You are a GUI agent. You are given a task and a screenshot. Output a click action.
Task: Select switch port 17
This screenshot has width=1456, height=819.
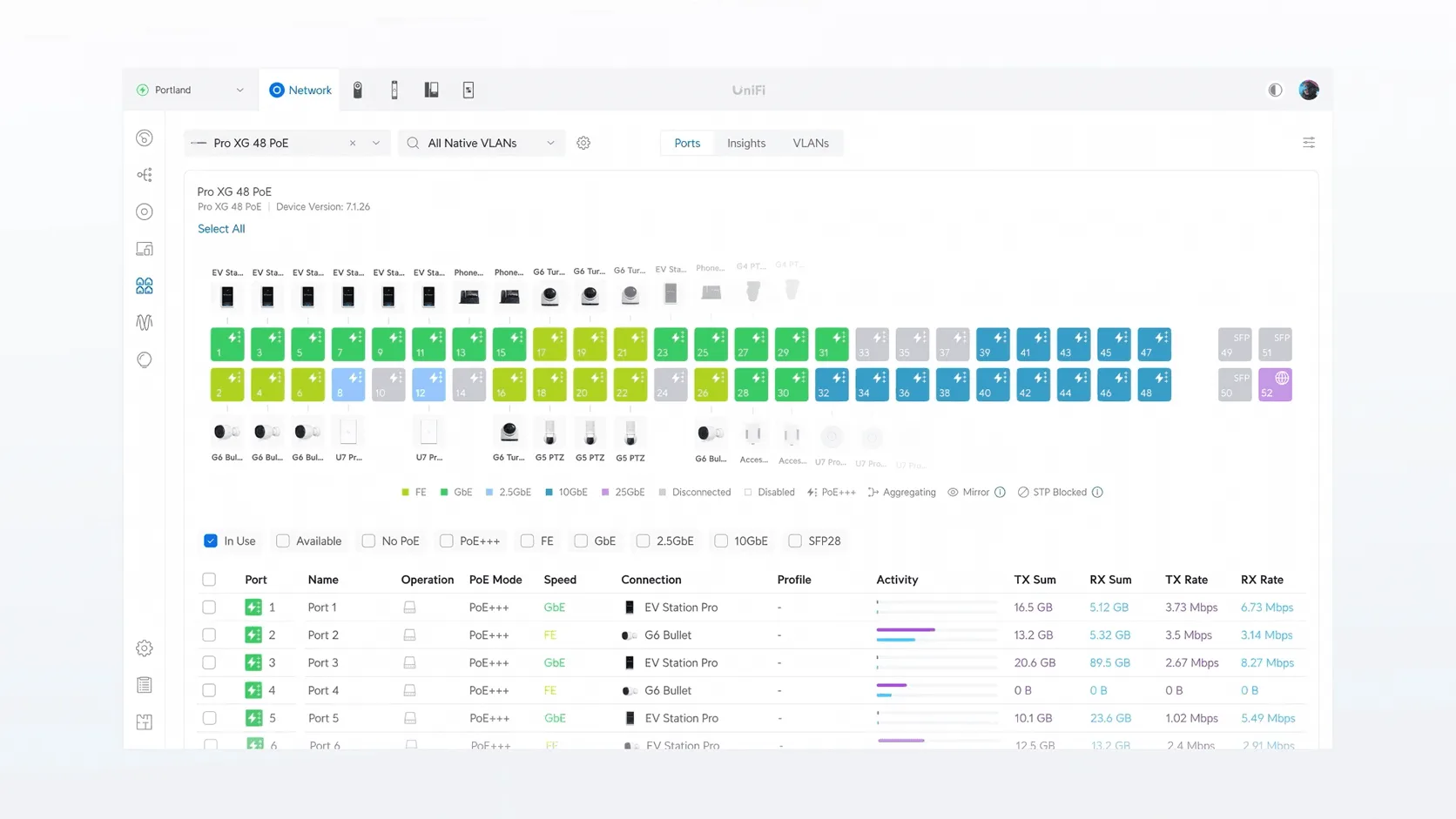click(549, 345)
